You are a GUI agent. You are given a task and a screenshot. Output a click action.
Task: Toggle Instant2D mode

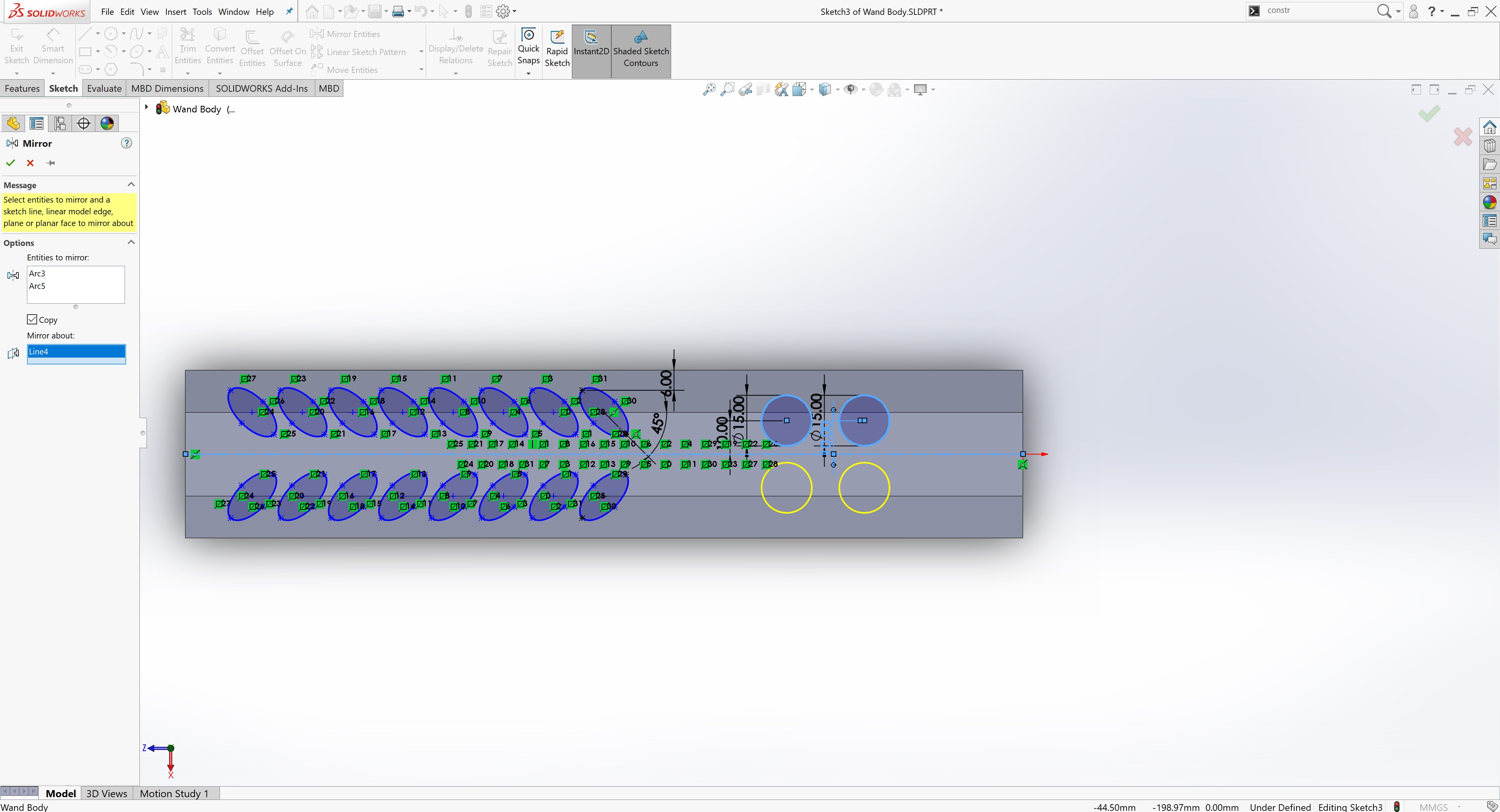tap(591, 50)
